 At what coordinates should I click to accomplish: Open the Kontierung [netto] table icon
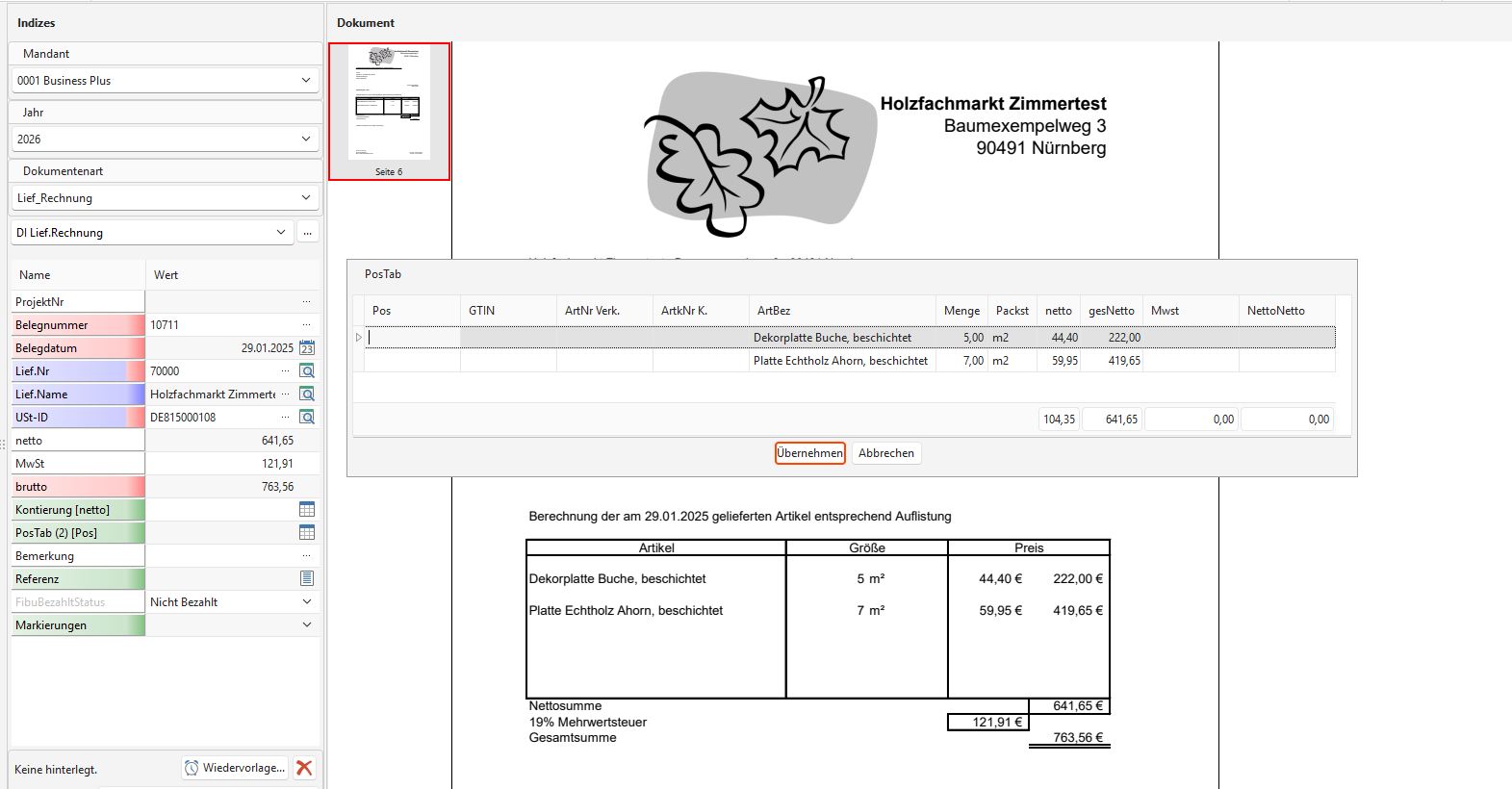(x=307, y=509)
